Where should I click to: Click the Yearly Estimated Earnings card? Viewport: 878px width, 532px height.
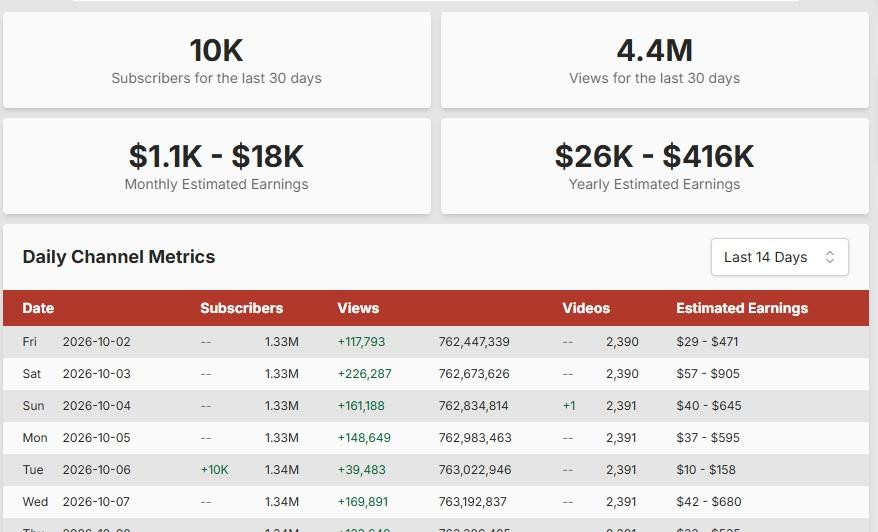click(x=655, y=166)
